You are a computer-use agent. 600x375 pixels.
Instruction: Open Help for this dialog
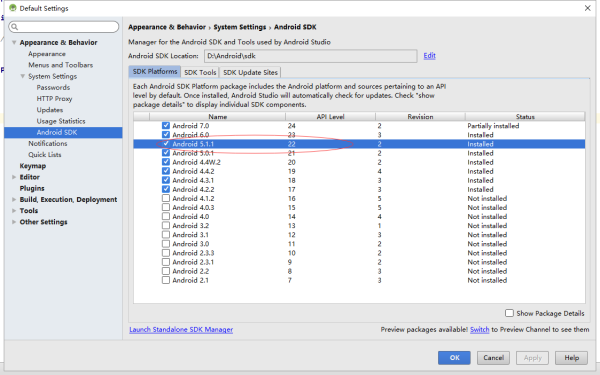[x=571, y=358]
